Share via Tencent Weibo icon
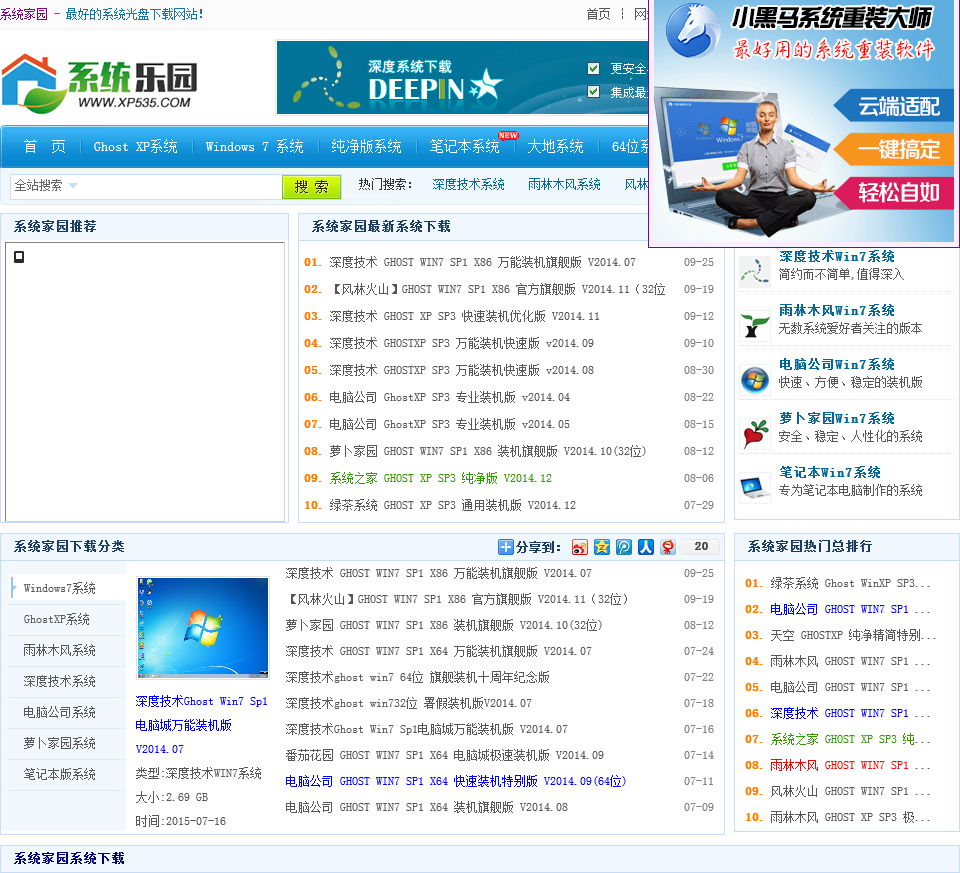Screen dimensions: 960x873 click(624, 547)
